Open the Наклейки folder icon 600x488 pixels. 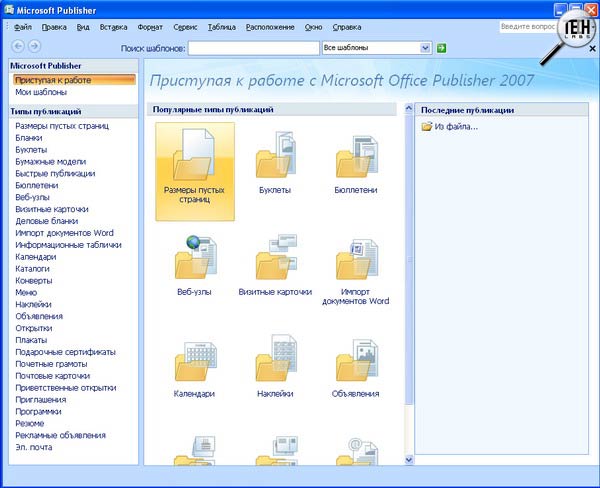[x=276, y=358]
